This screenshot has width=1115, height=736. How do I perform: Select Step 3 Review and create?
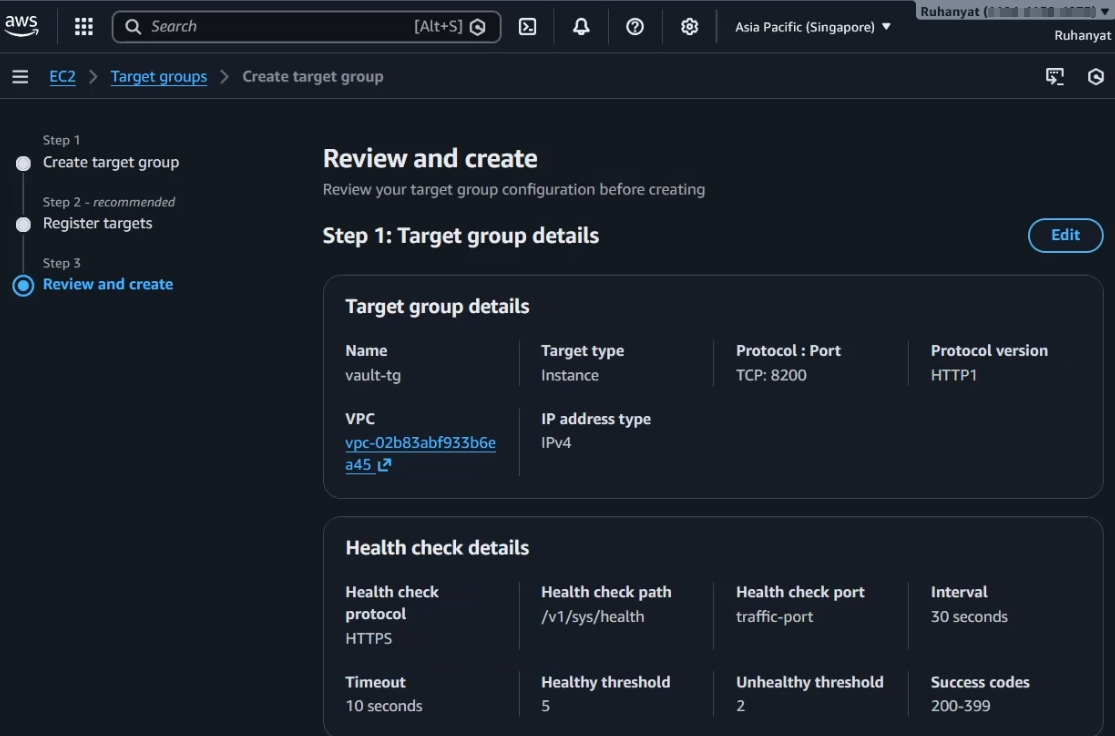point(108,284)
